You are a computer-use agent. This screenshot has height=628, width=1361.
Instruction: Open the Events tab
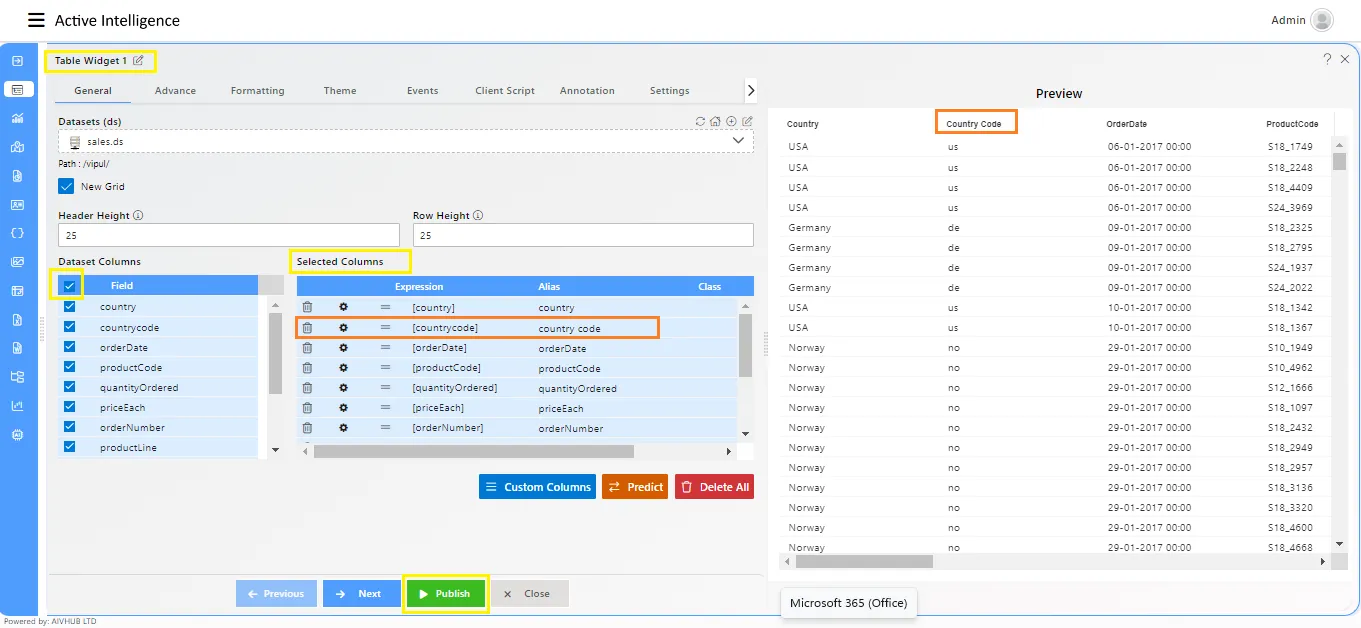[422, 91]
